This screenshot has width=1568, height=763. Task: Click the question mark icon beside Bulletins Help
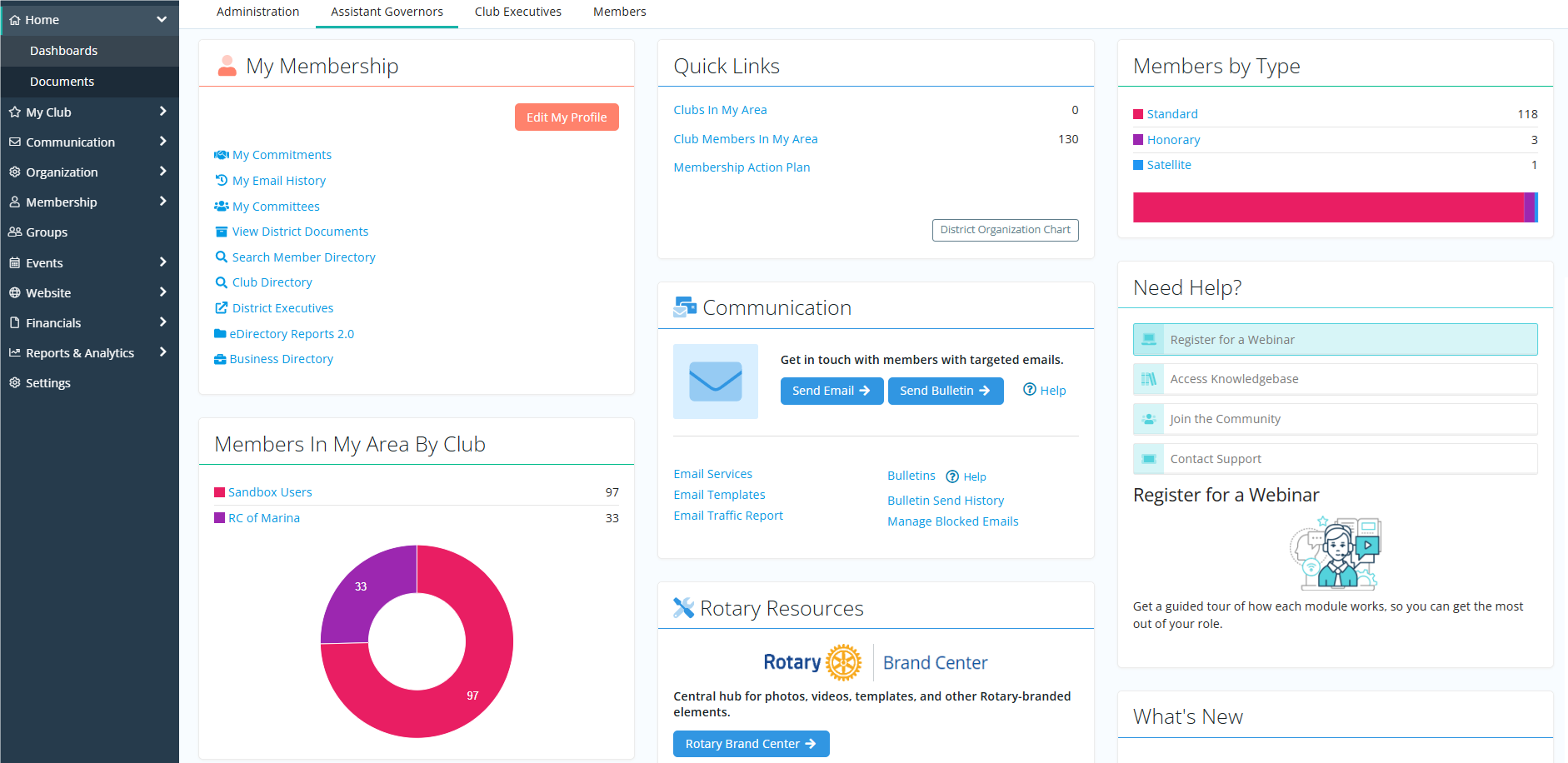point(952,477)
